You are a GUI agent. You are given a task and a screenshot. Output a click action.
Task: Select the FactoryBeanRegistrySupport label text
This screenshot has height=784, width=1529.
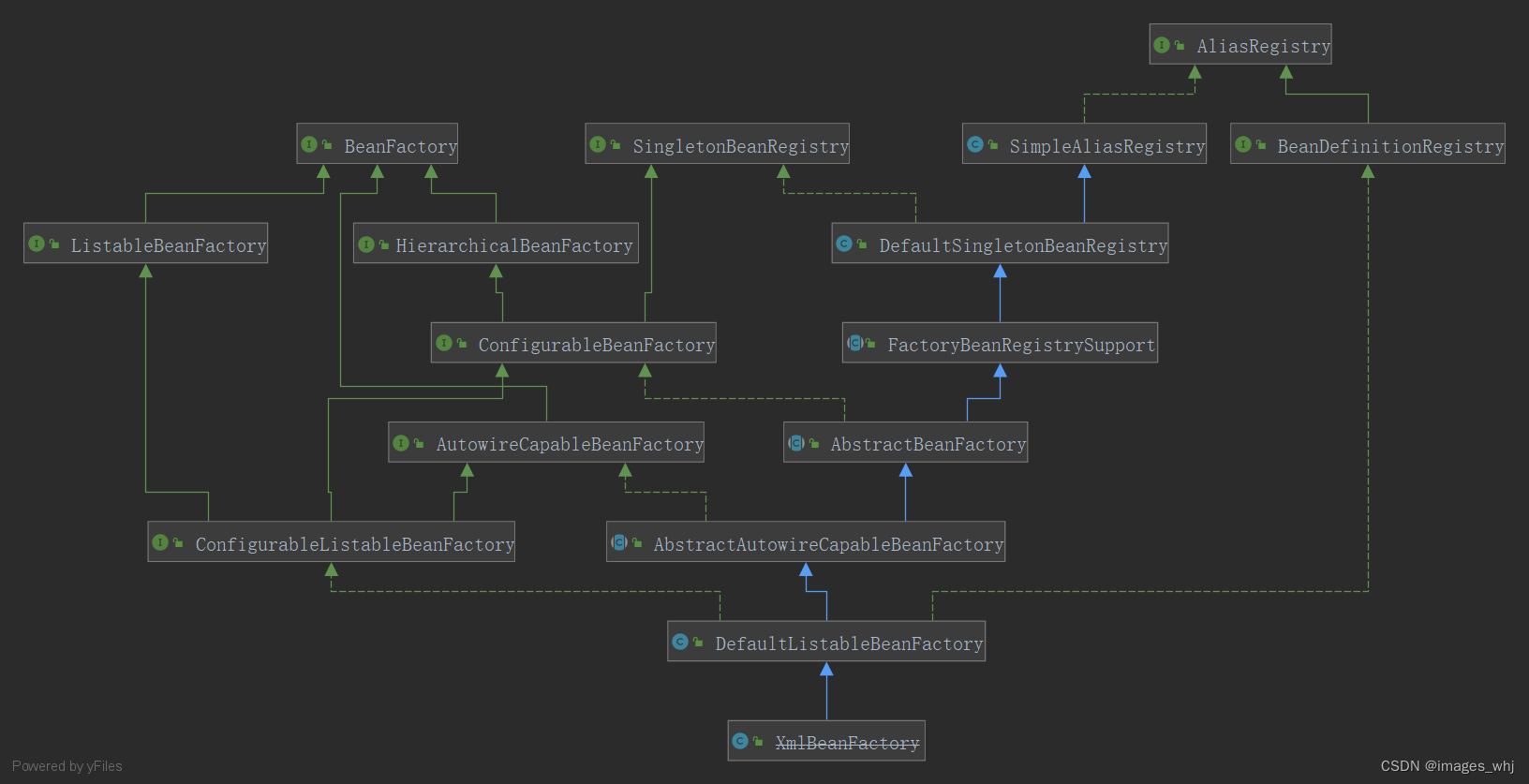coord(1021,345)
